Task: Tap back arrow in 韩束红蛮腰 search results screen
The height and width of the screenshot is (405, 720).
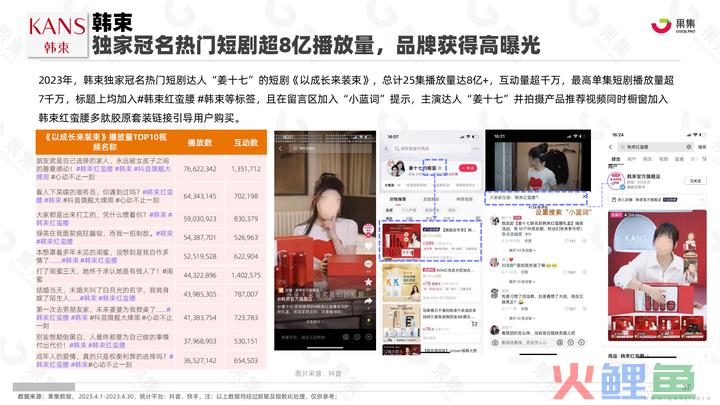Action: [611, 147]
